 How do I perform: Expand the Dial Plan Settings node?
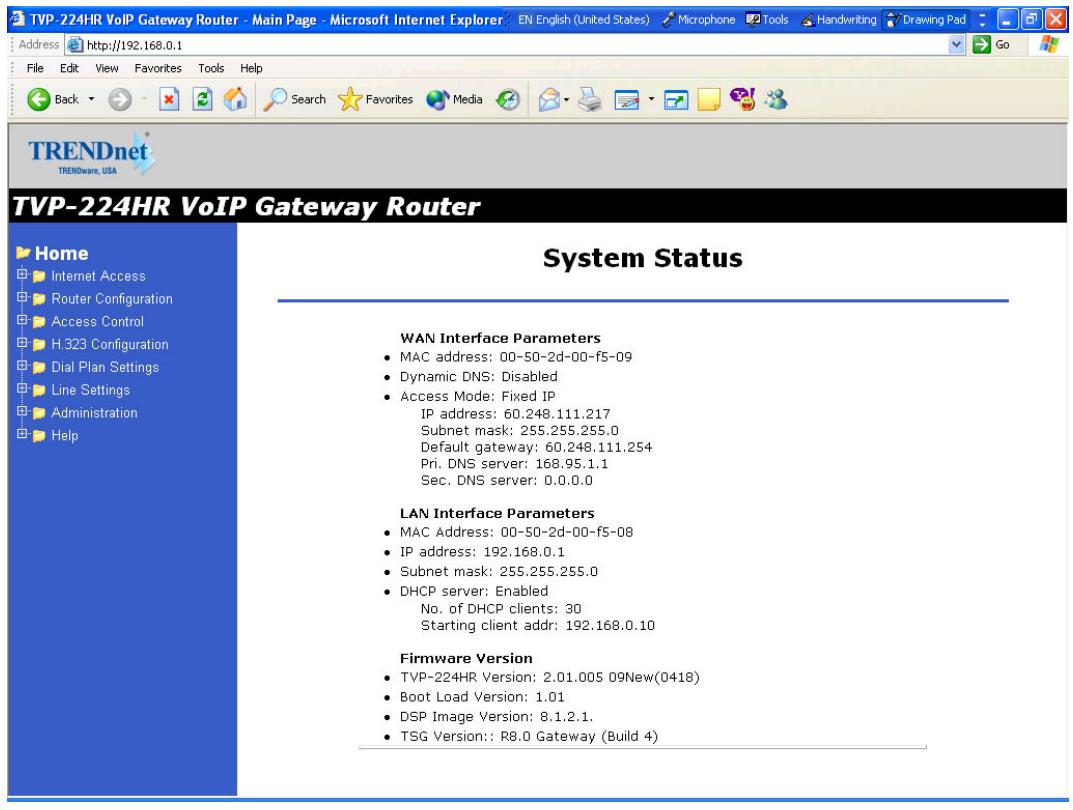click(x=22, y=366)
